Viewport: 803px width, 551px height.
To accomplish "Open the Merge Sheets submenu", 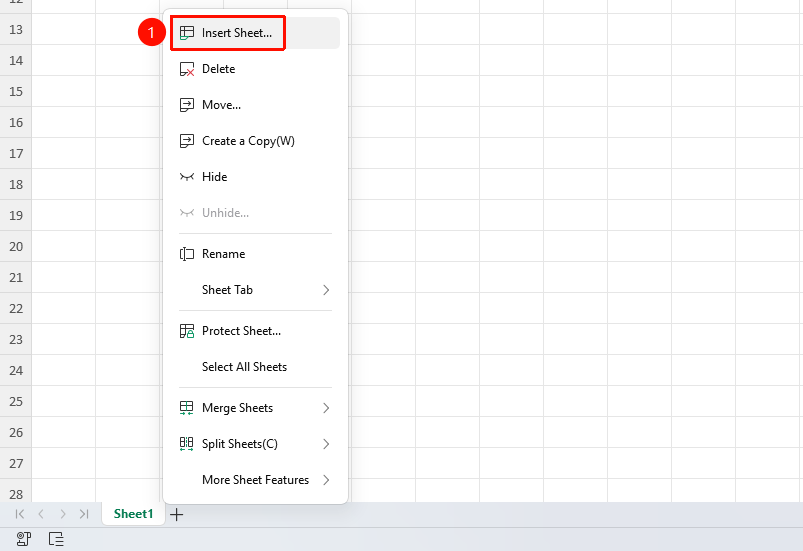I will click(255, 408).
